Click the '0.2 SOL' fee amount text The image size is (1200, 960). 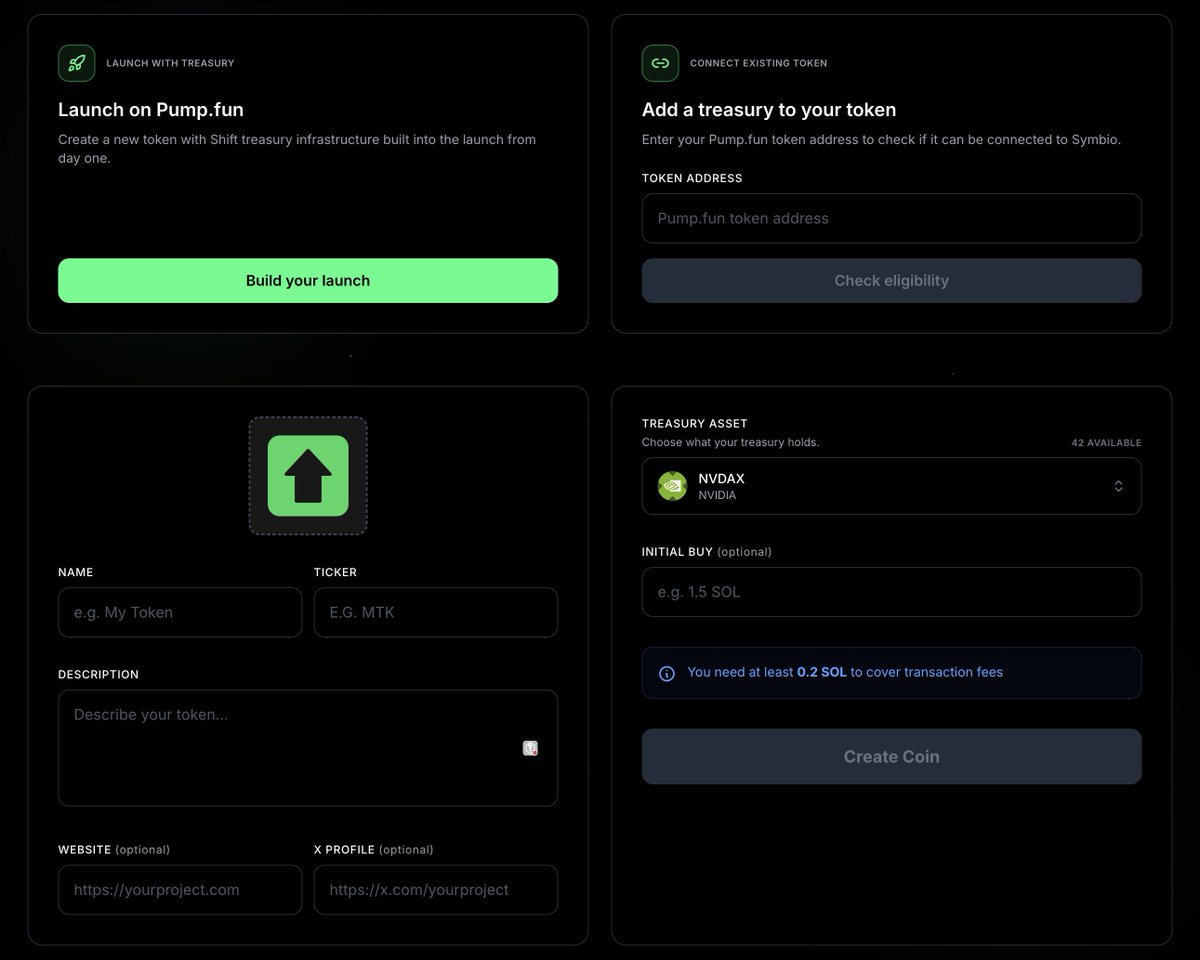pyautogui.click(x=822, y=672)
